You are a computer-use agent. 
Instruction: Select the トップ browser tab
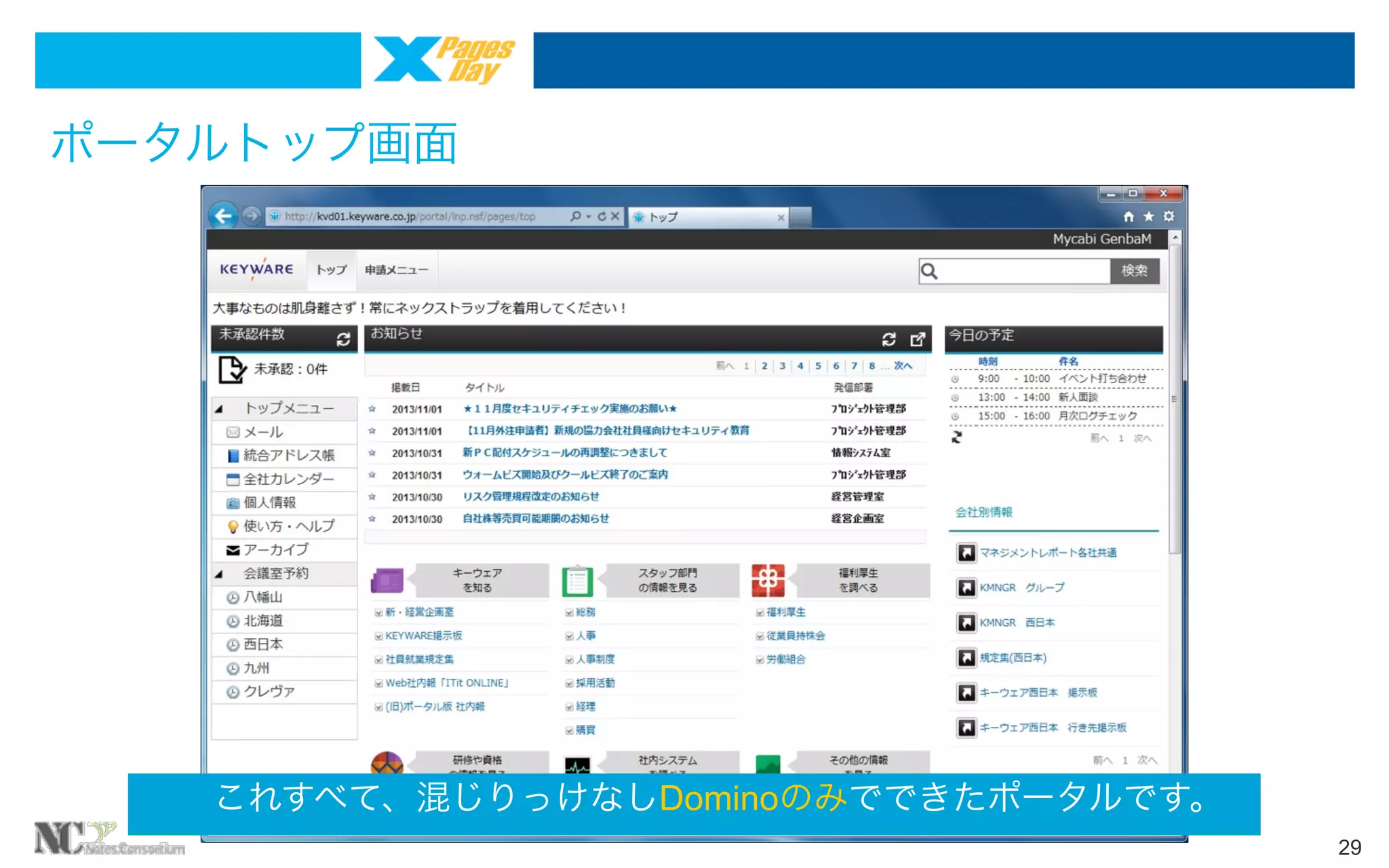click(x=707, y=217)
